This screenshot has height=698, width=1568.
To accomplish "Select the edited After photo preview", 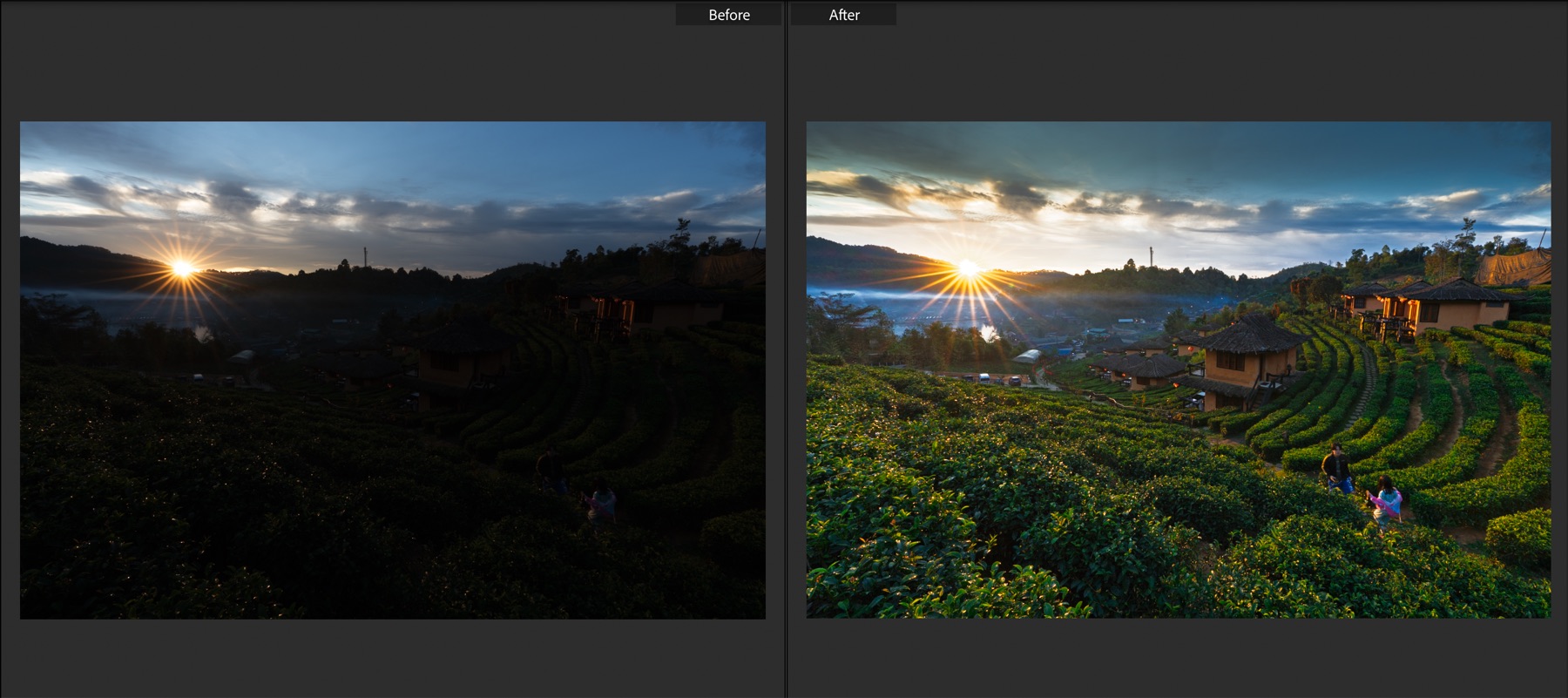I will (x=1179, y=370).
